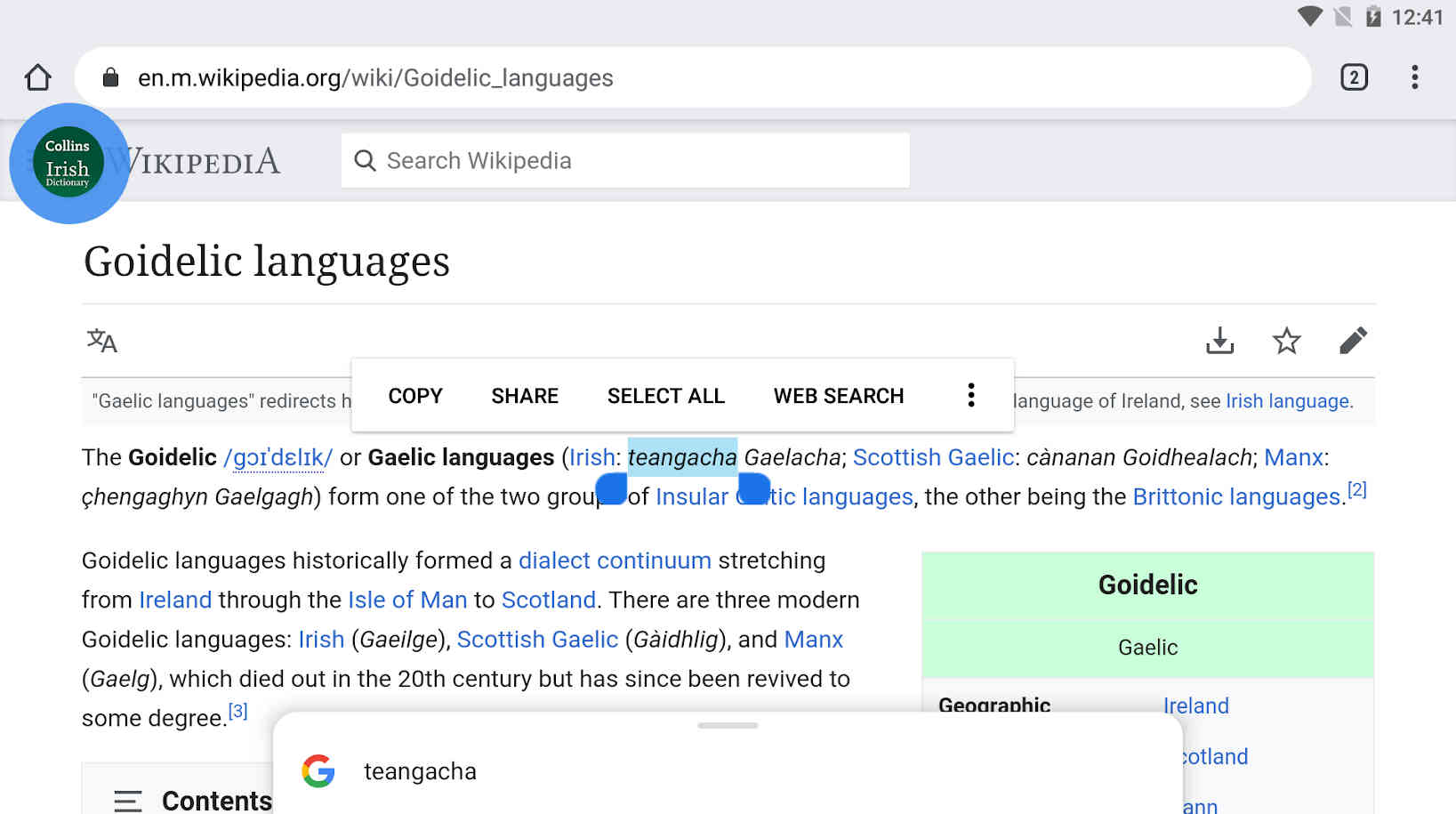Tap footnote reference [3]

237,711
